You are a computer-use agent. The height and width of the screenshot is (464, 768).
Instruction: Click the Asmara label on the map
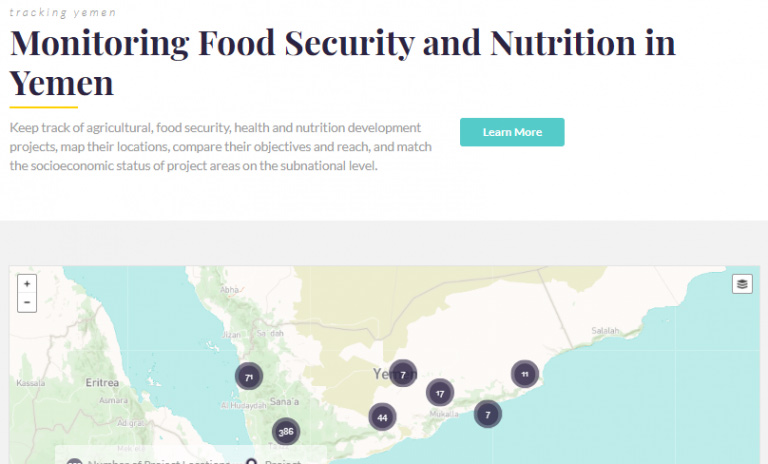click(x=113, y=400)
